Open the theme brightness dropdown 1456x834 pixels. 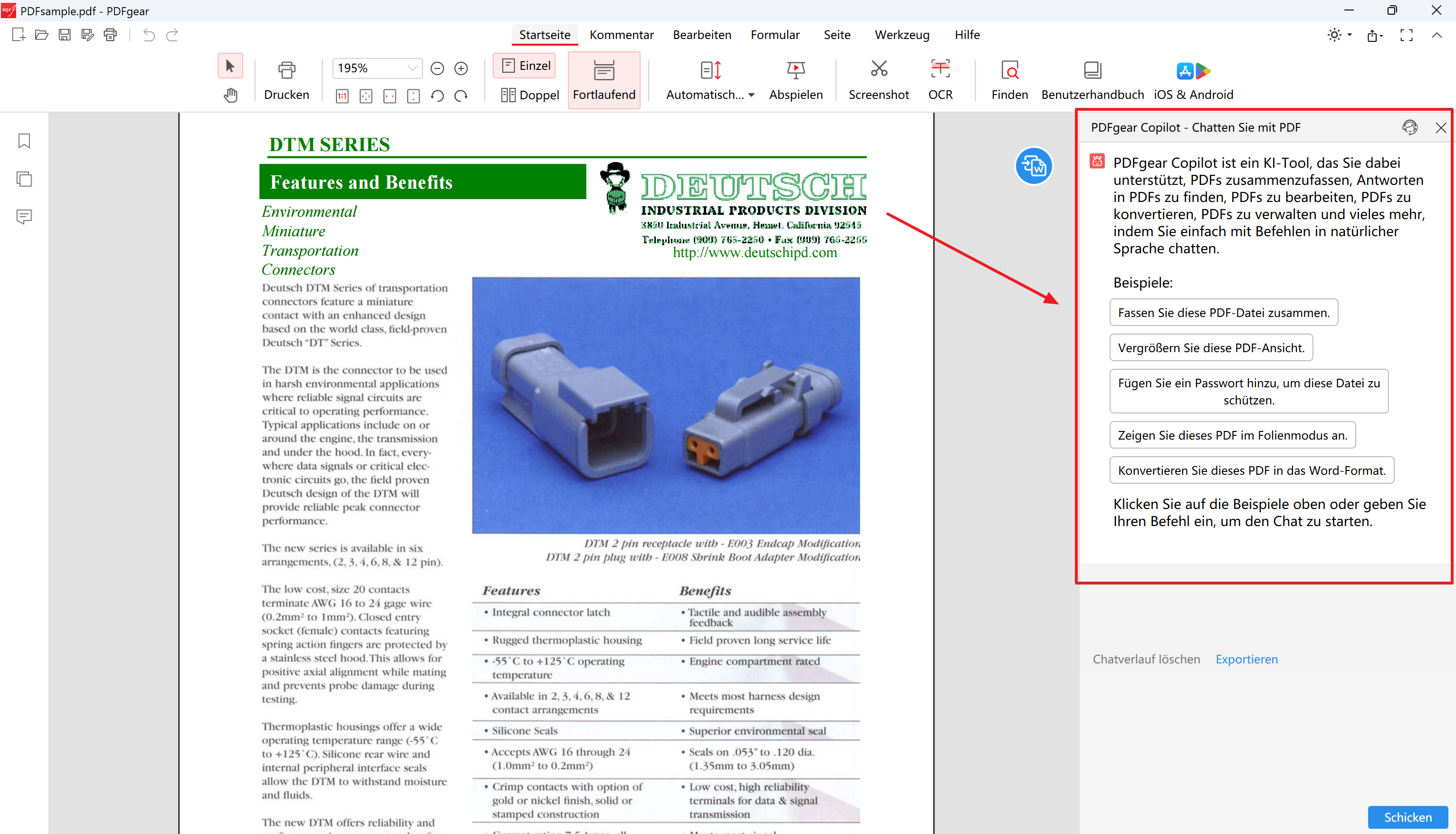(1339, 35)
